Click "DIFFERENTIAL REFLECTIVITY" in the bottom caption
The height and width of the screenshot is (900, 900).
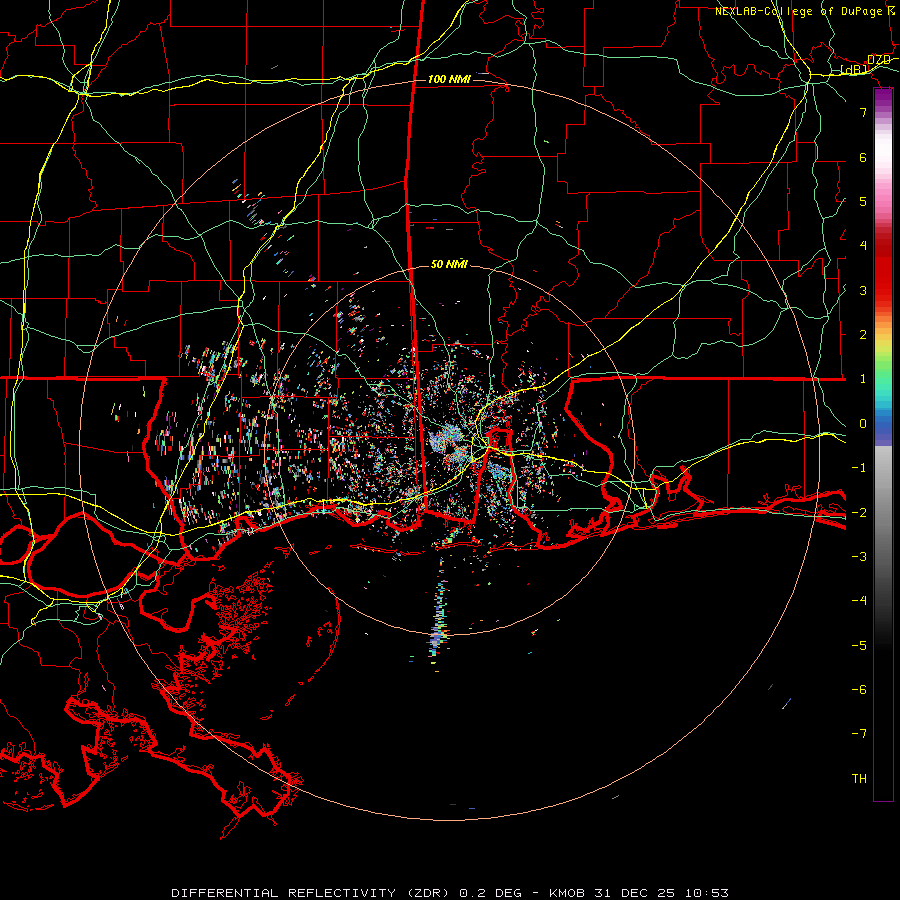(284, 893)
